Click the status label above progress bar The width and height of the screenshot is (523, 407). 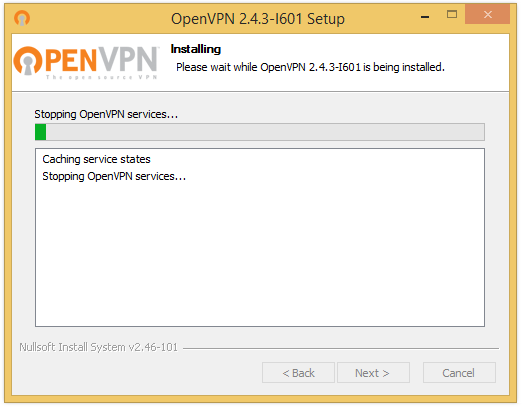pos(106,114)
